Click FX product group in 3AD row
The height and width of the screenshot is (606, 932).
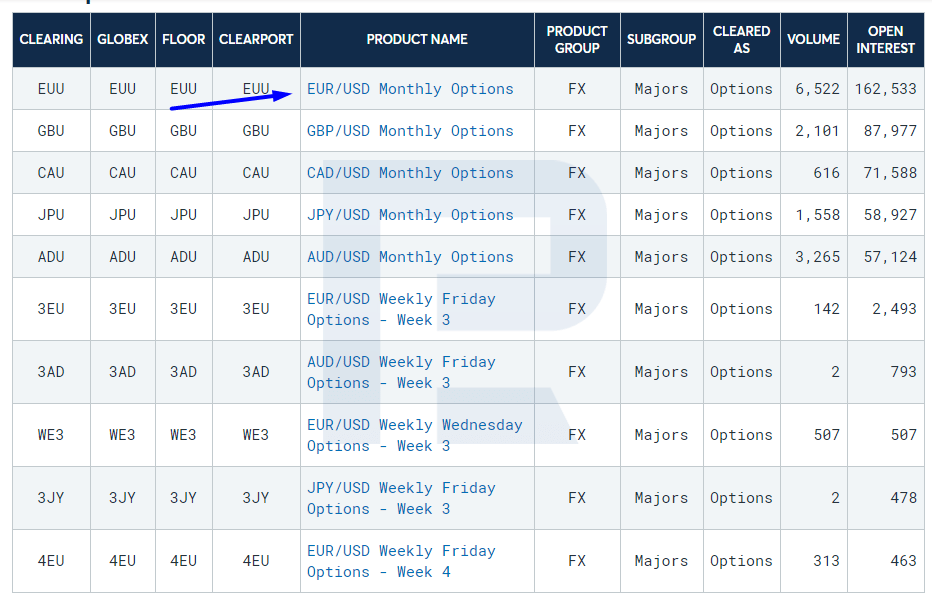[x=577, y=373]
